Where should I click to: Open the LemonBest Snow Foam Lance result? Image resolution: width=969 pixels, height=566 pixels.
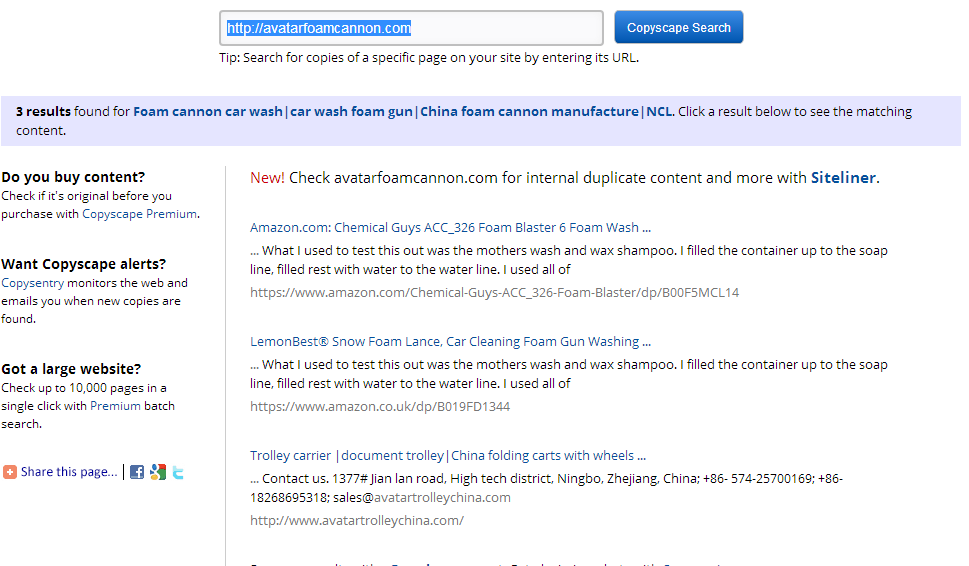coord(450,341)
